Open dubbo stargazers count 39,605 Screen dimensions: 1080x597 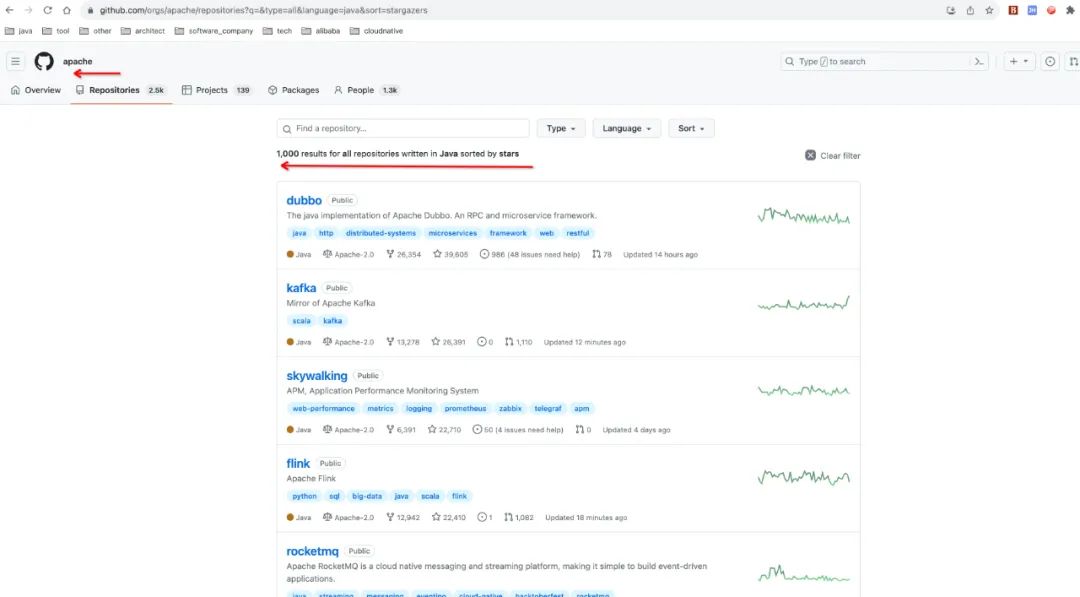coord(450,254)
